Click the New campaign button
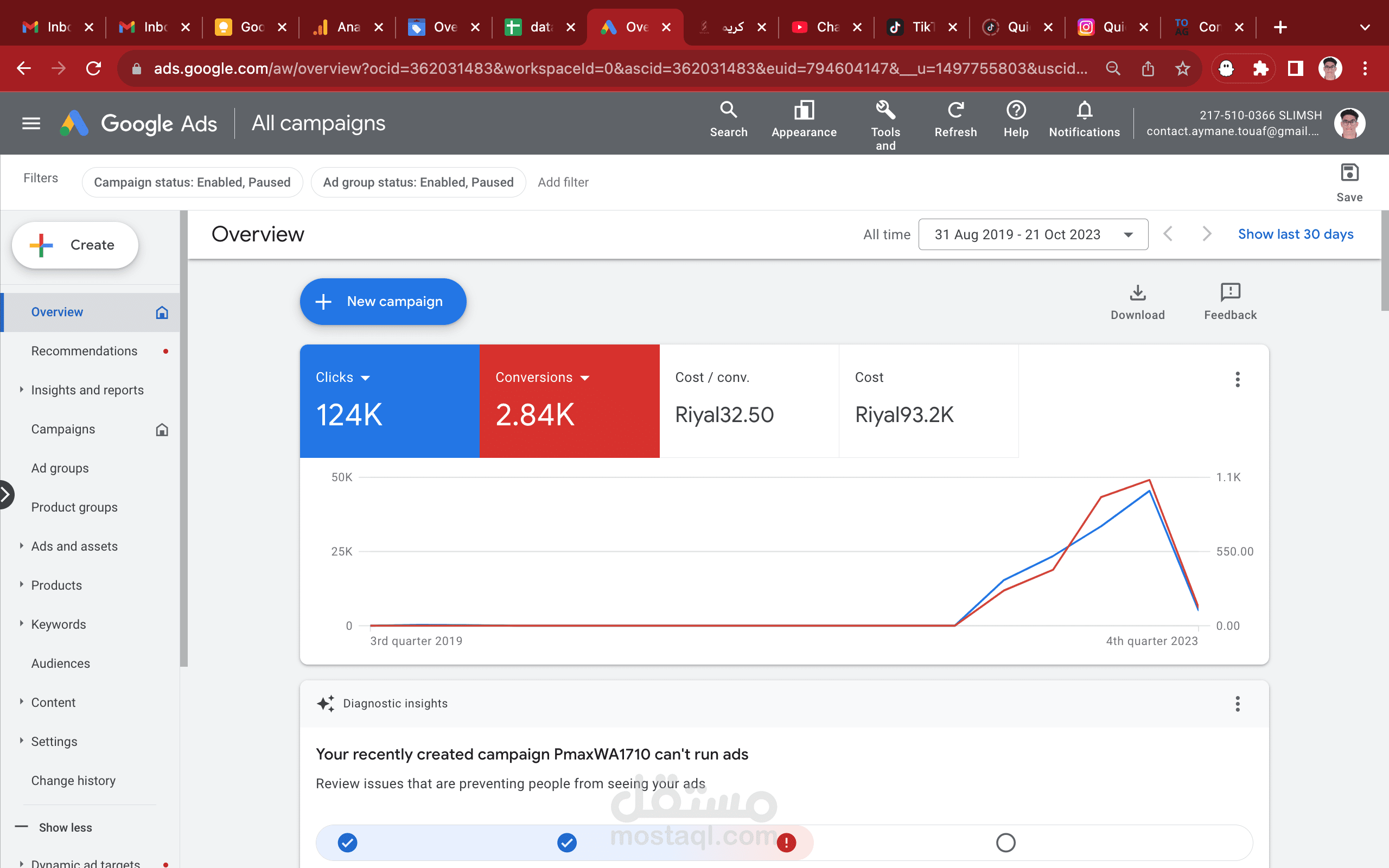This screenshot has height=868, width=1389. tap(383, 302)
